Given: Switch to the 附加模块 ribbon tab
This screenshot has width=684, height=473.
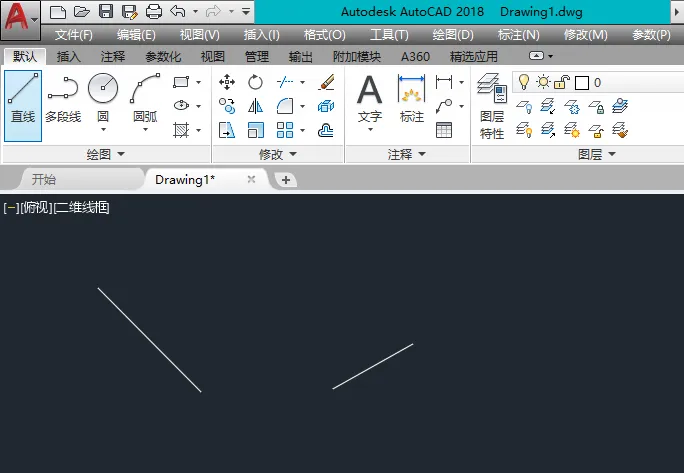Looking at the screenshot, I should tap(357, 56).
